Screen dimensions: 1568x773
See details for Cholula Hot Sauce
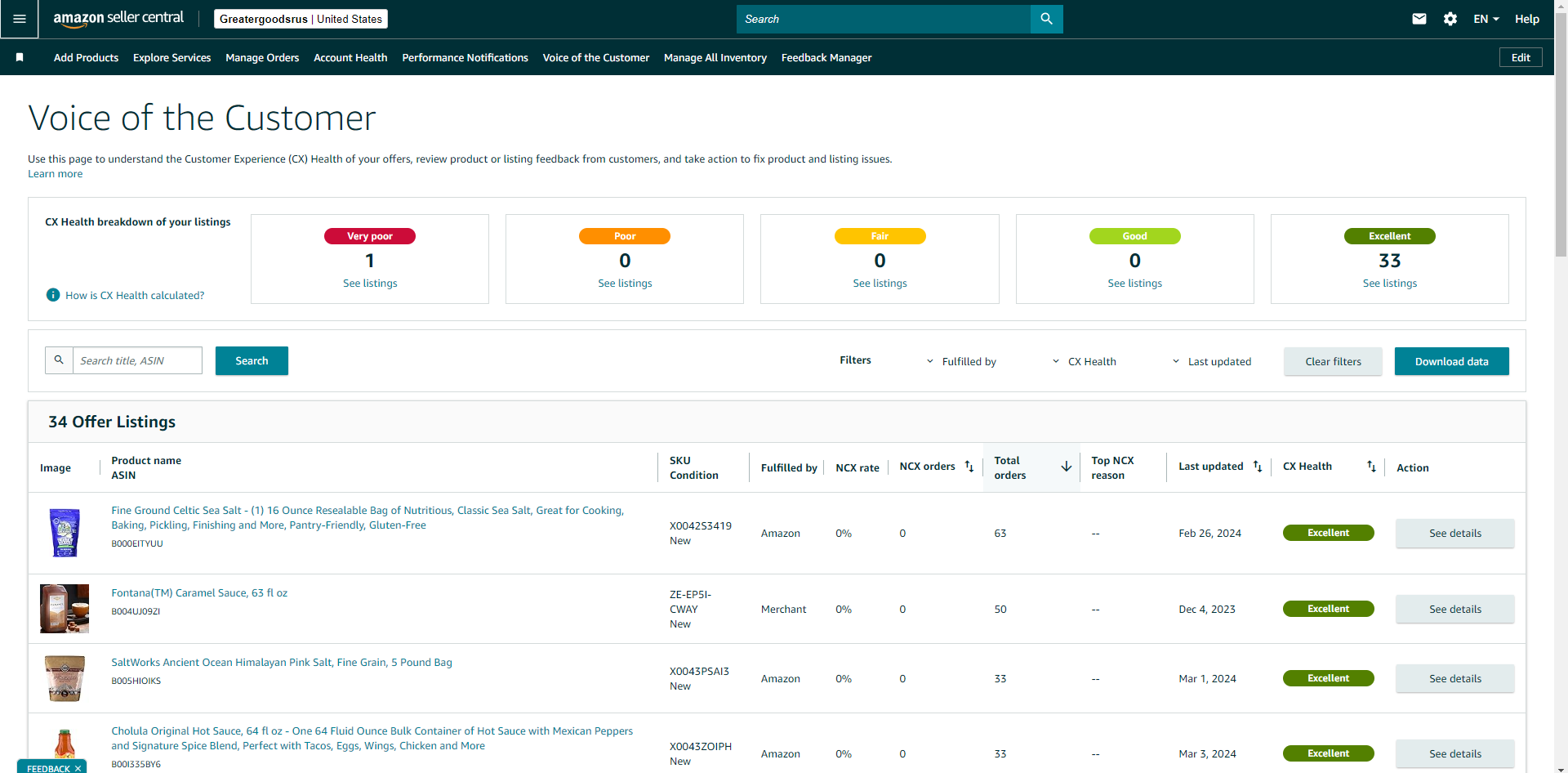pyautogui.click(x=1454, y=753)
